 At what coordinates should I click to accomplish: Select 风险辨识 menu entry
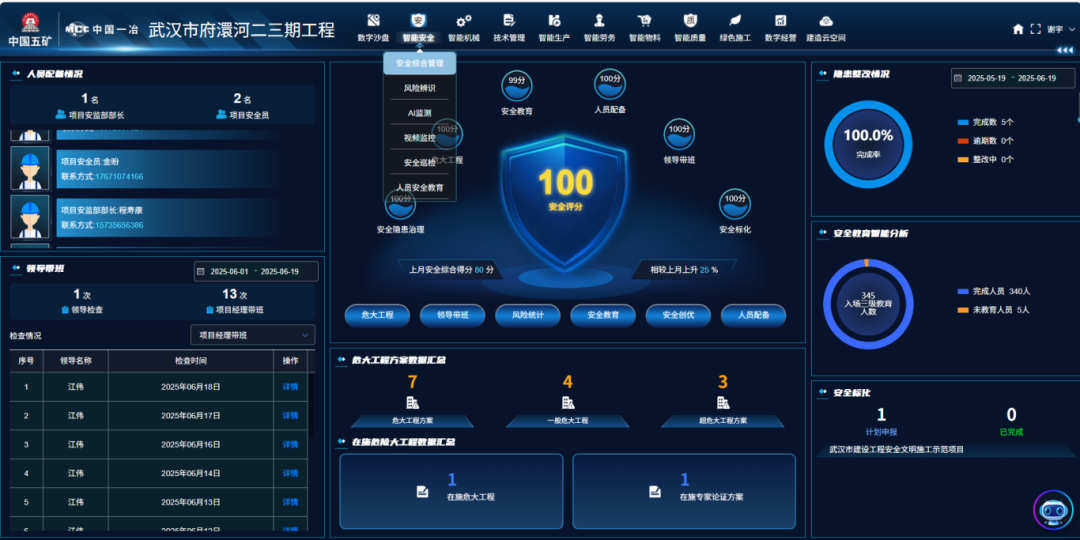[x=419, y=88]
